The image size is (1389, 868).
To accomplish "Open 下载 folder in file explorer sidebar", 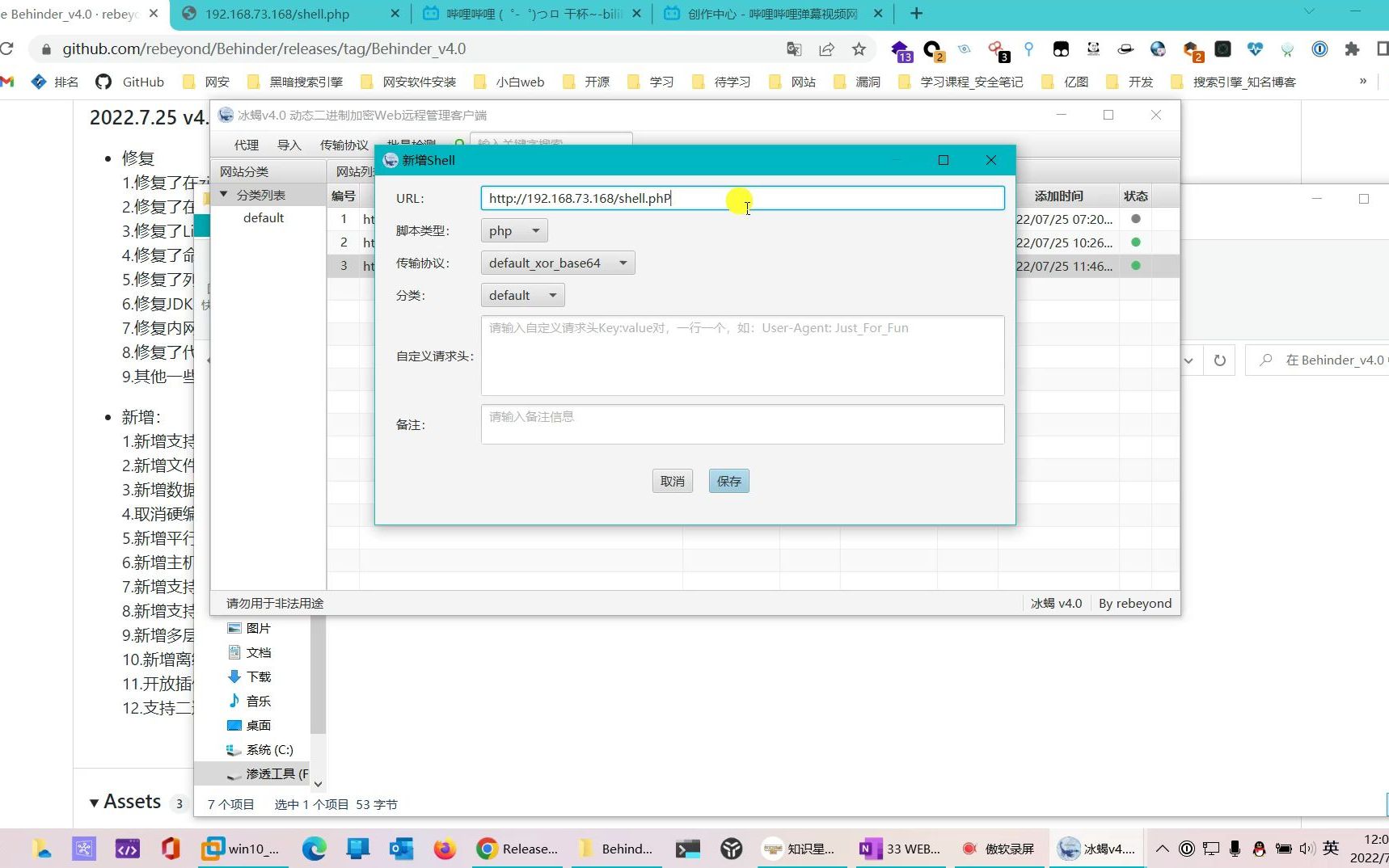I will [x=249, y=676].
